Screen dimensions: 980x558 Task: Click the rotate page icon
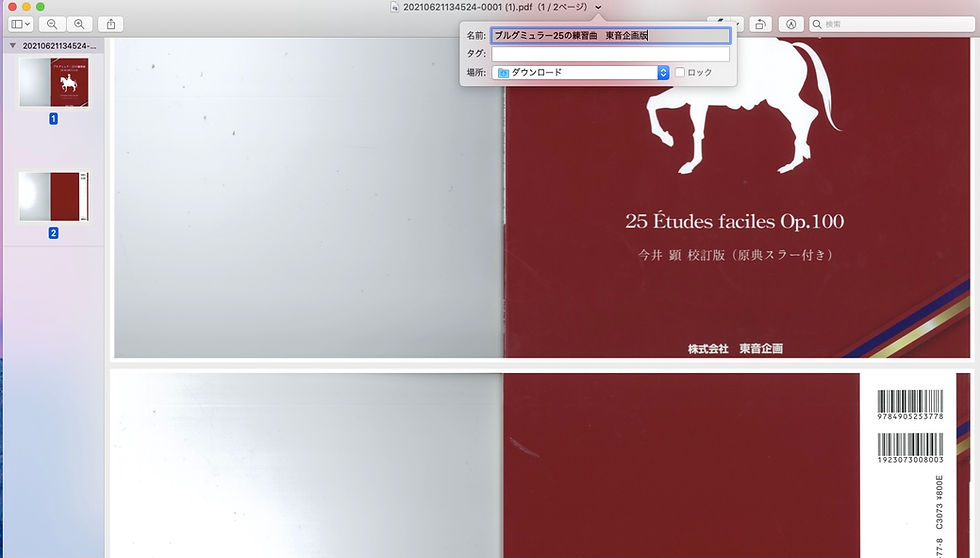click(x=761, y=24)
